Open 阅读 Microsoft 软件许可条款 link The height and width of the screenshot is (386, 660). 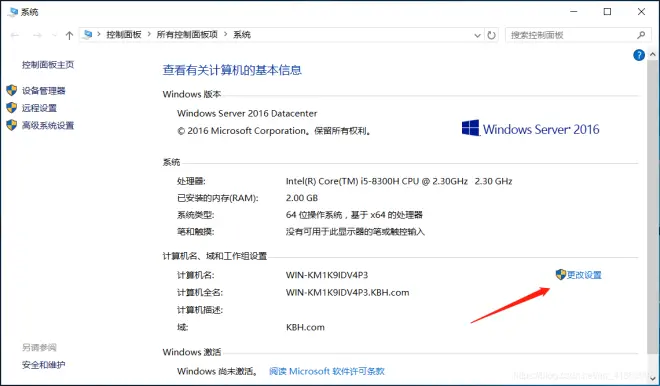click(327, 371)
